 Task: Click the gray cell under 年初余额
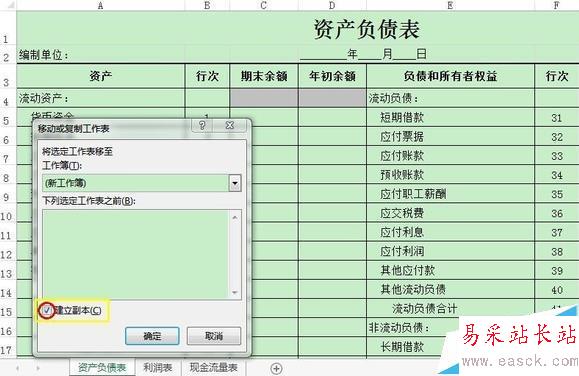[332, 98]
